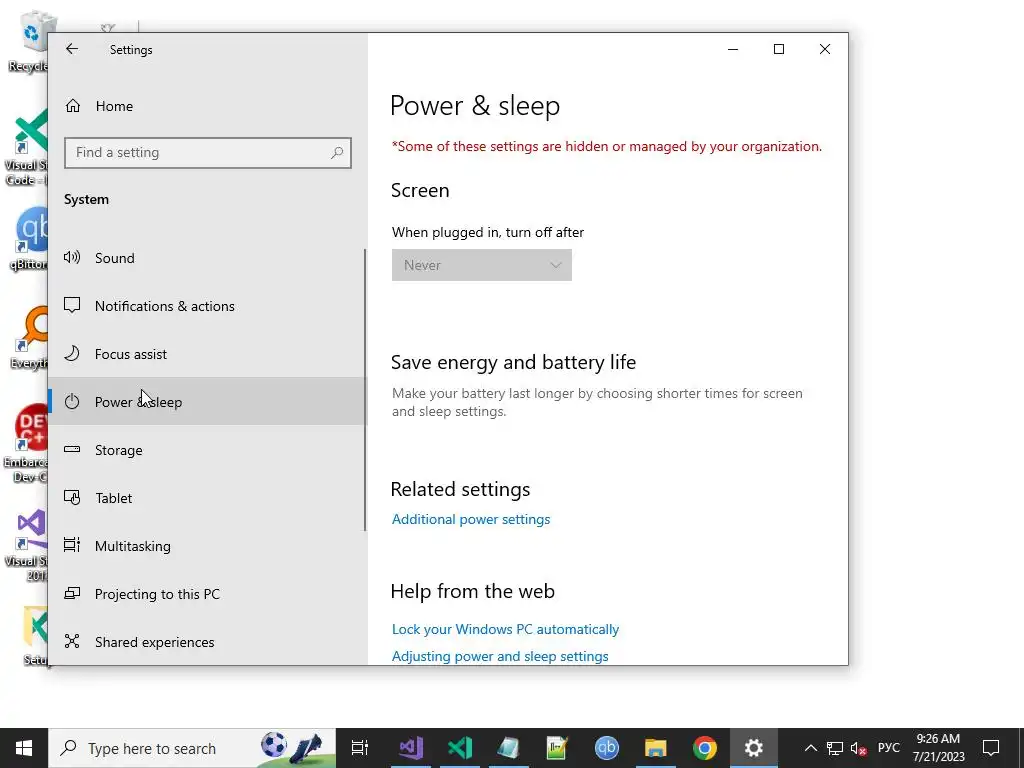
Task: Open Visual Studio from the taskbar
Action: tap(411, 748)
